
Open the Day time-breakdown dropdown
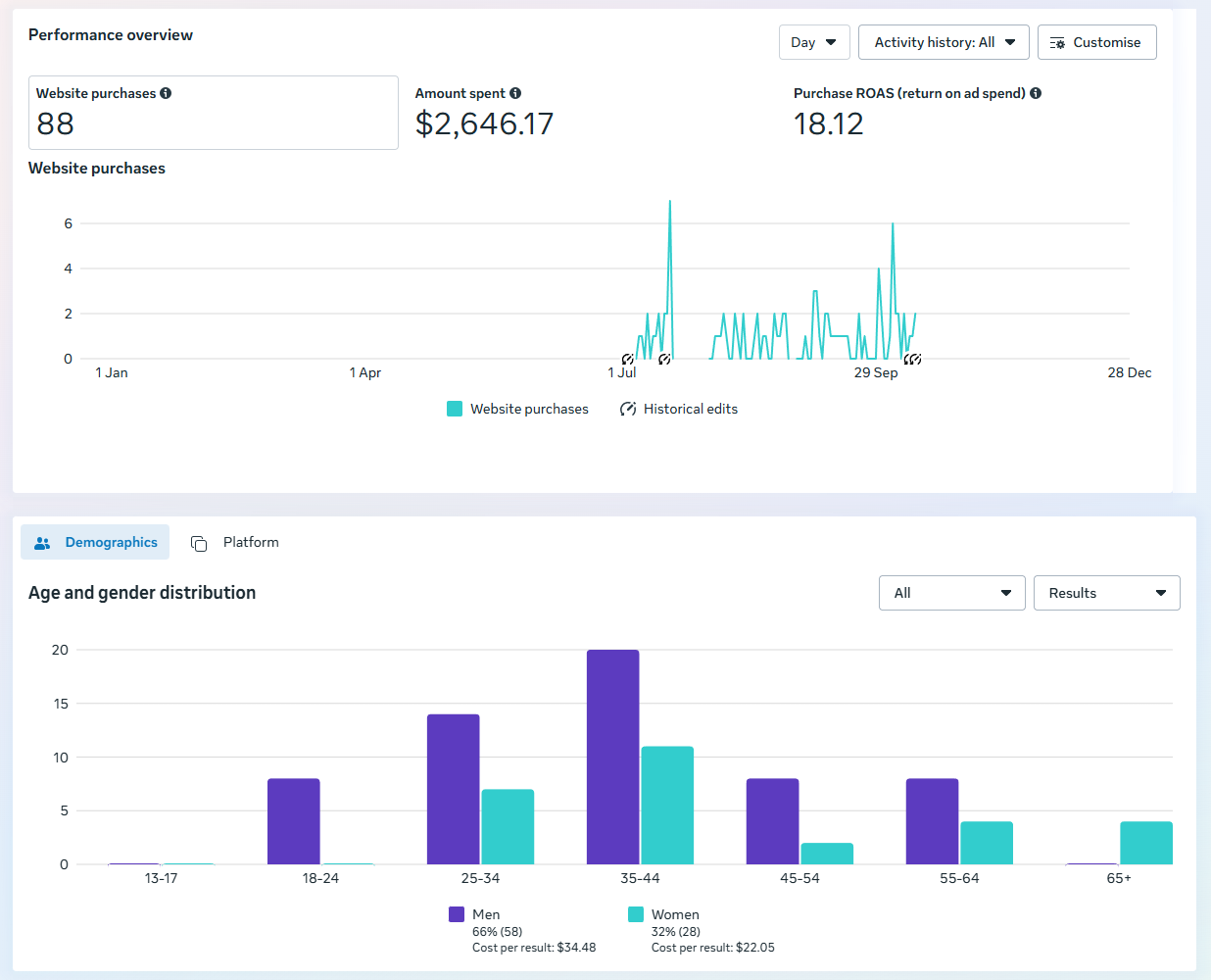[x=814, y=42]
